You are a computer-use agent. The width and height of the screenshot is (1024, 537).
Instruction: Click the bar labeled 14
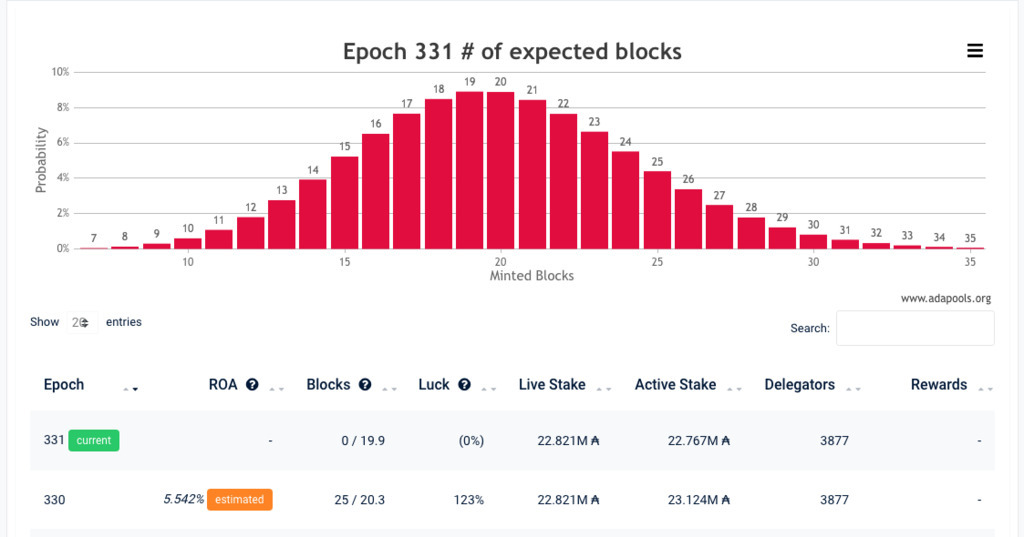pyautogui.click(x=313, y=214)
